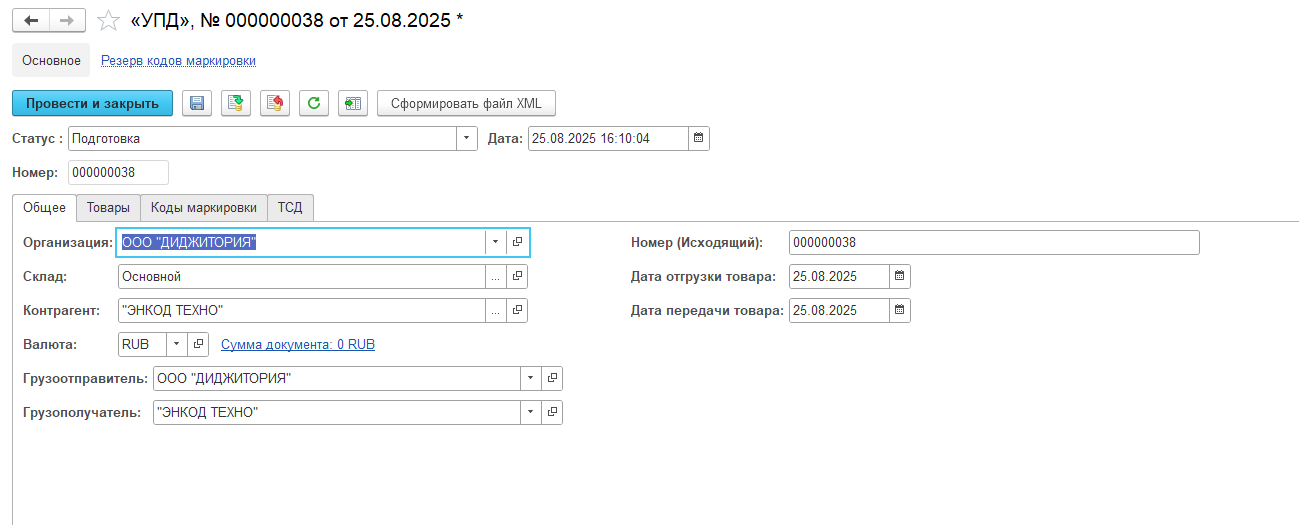Switch to the Товары tab

pos(108,207)
